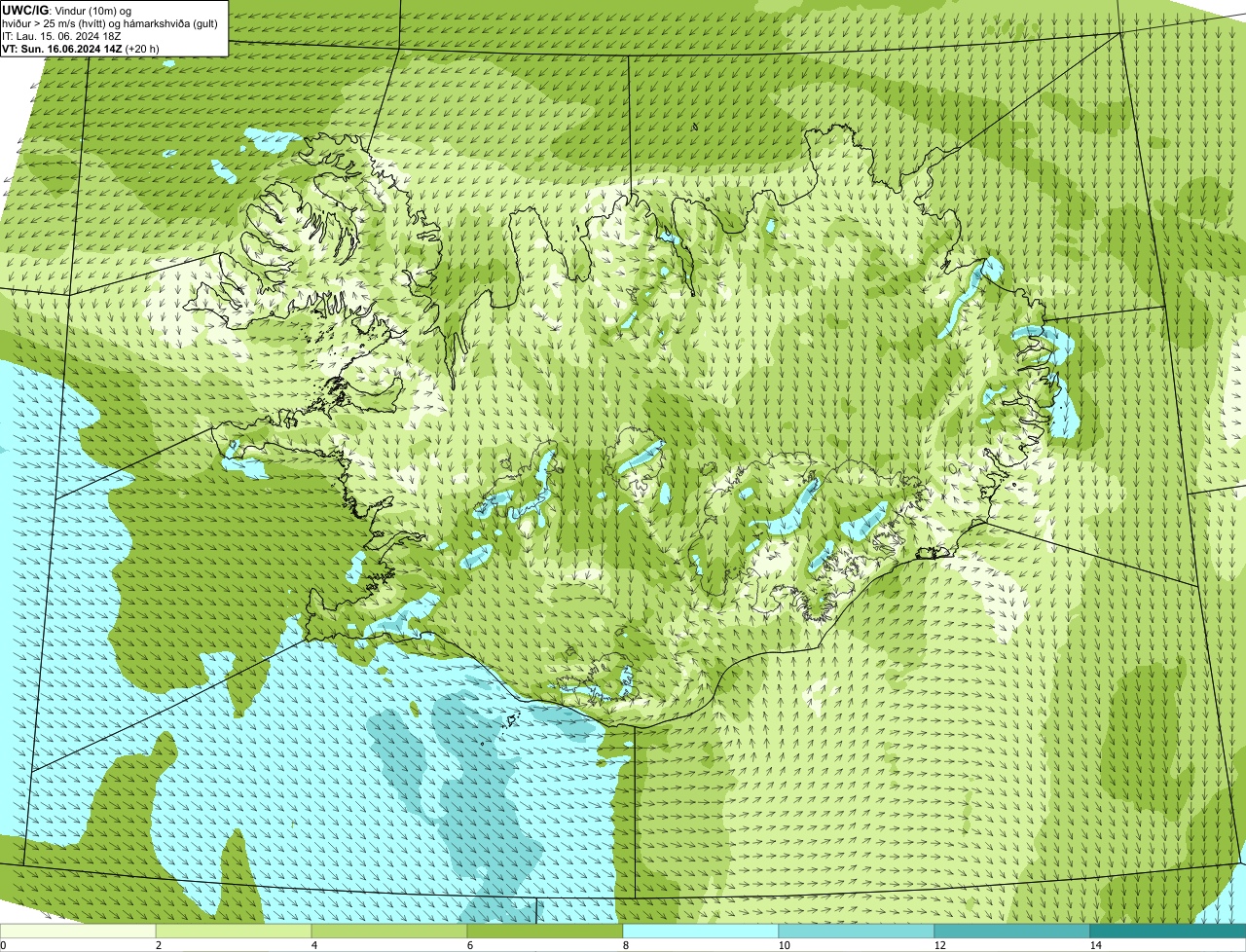
Task: Click the legend swatch above 14 m/s
Action: 1168,931
